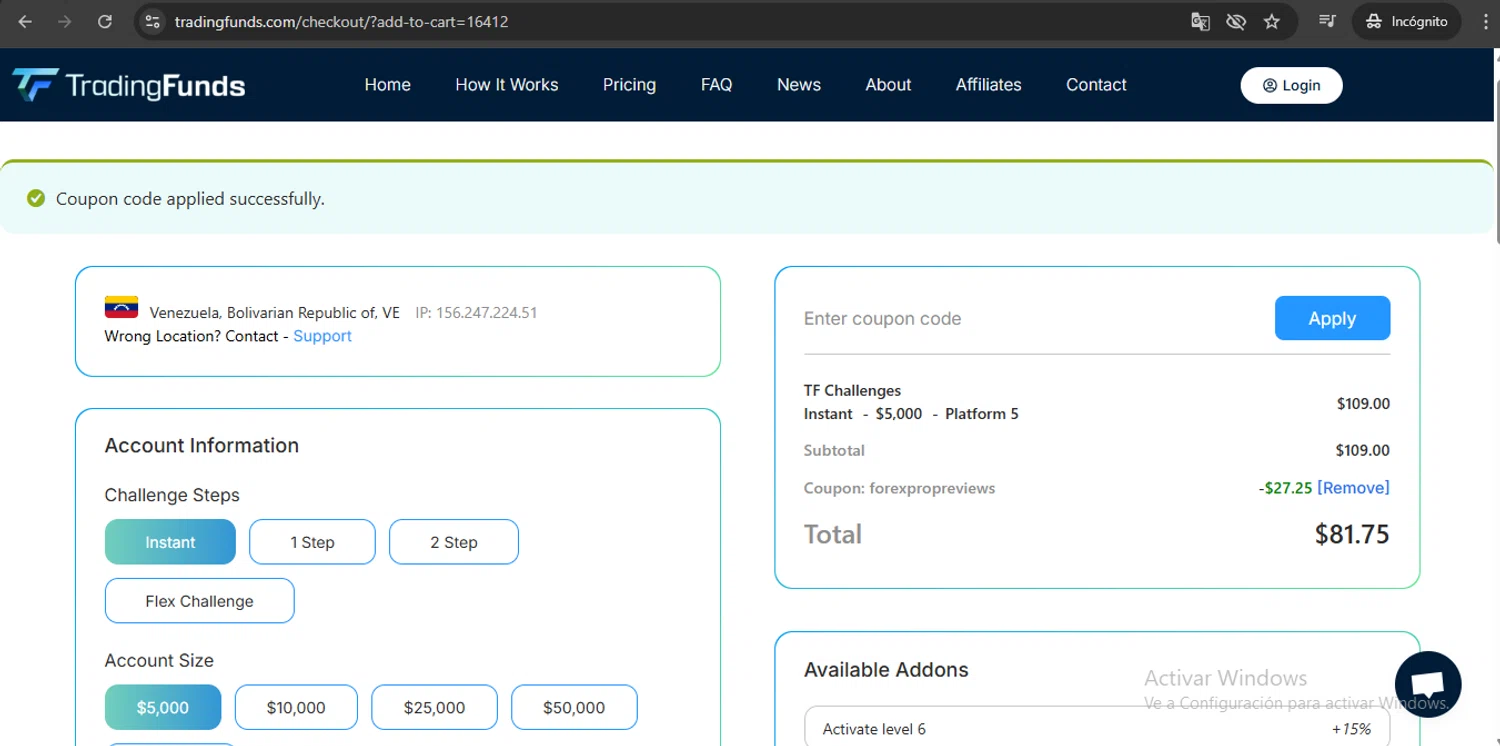
Task: Click the Venezuela flag icon
Action: click(x=121, y=307)
